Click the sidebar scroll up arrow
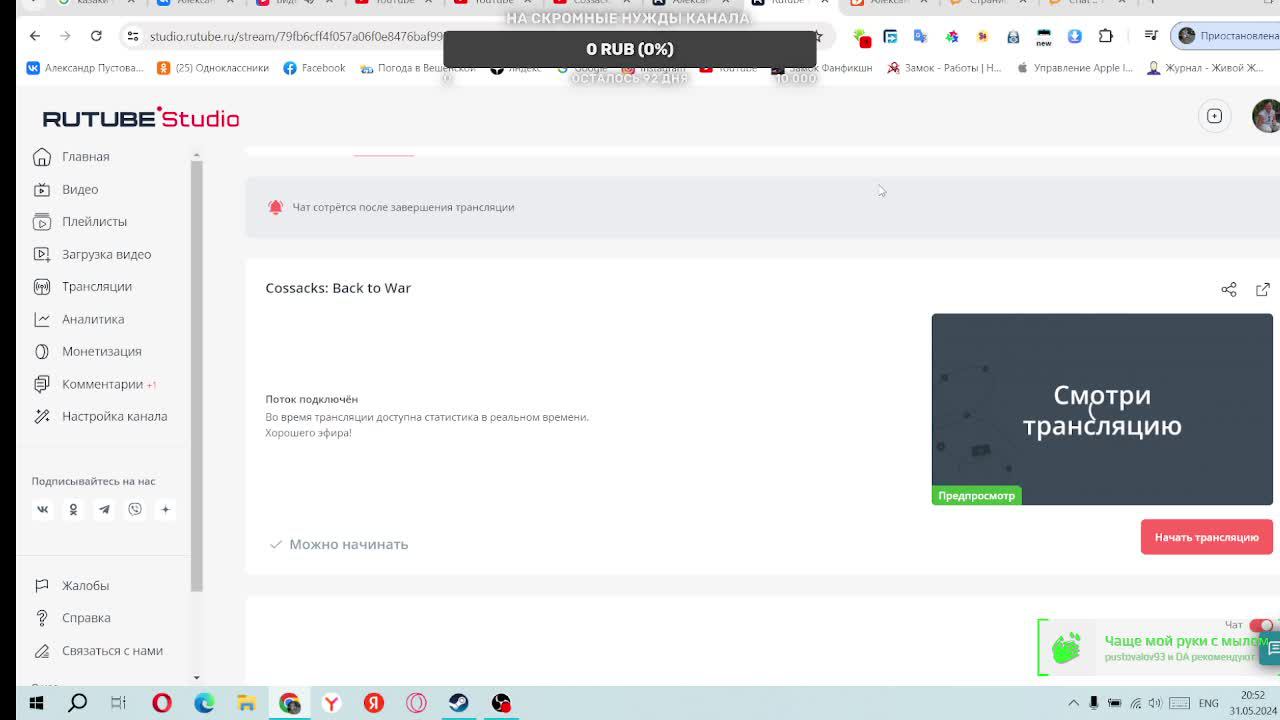This screenshot has height=720, width=1280. pos(196,156)
